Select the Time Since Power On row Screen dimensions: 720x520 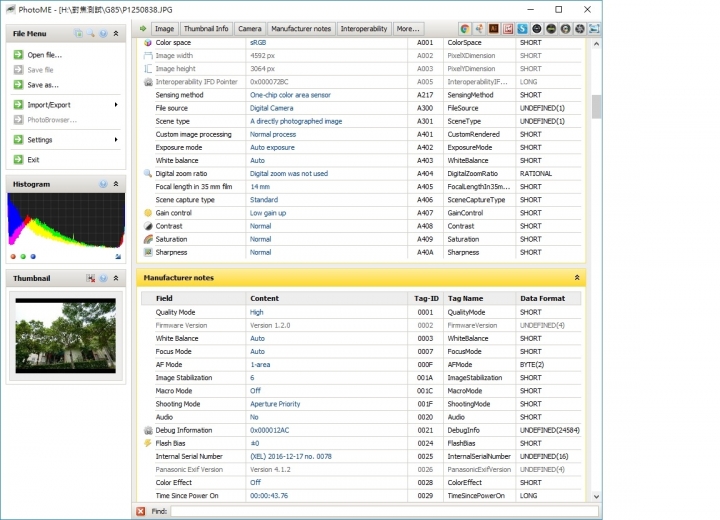361,496
